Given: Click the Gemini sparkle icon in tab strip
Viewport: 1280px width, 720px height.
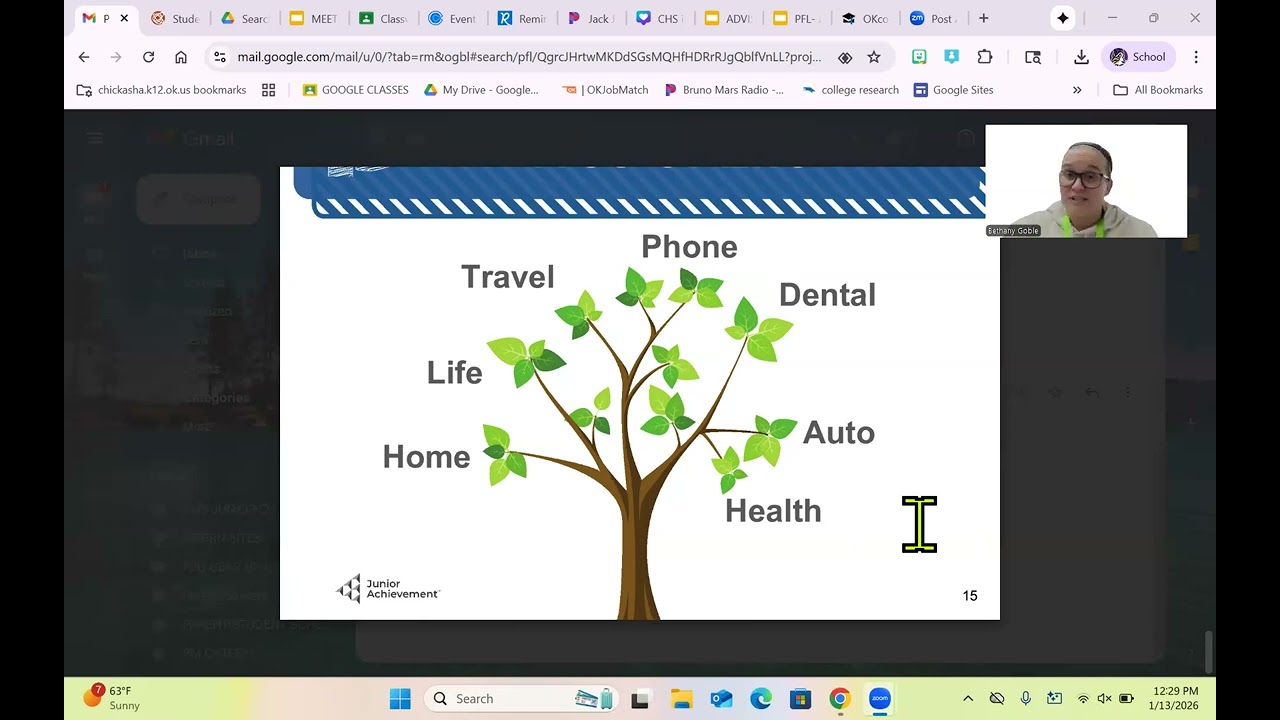Looking at the screenshot, I should pos(1063,18).
